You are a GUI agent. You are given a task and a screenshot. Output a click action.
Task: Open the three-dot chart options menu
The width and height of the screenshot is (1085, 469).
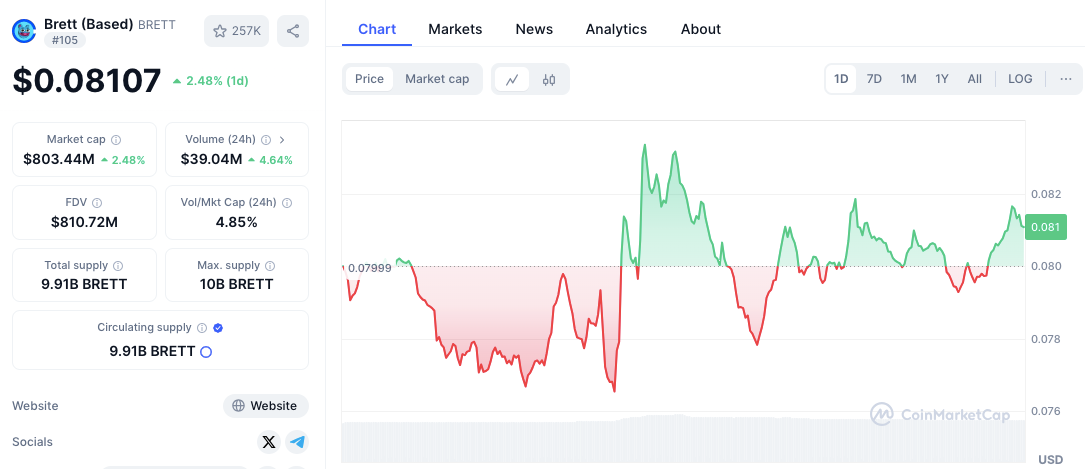click(x=1066, y=79)
